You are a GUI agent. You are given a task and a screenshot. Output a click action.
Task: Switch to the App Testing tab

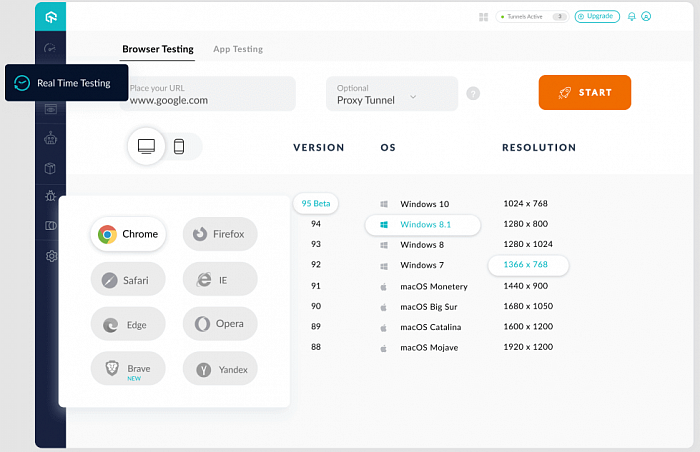(238, 49)
